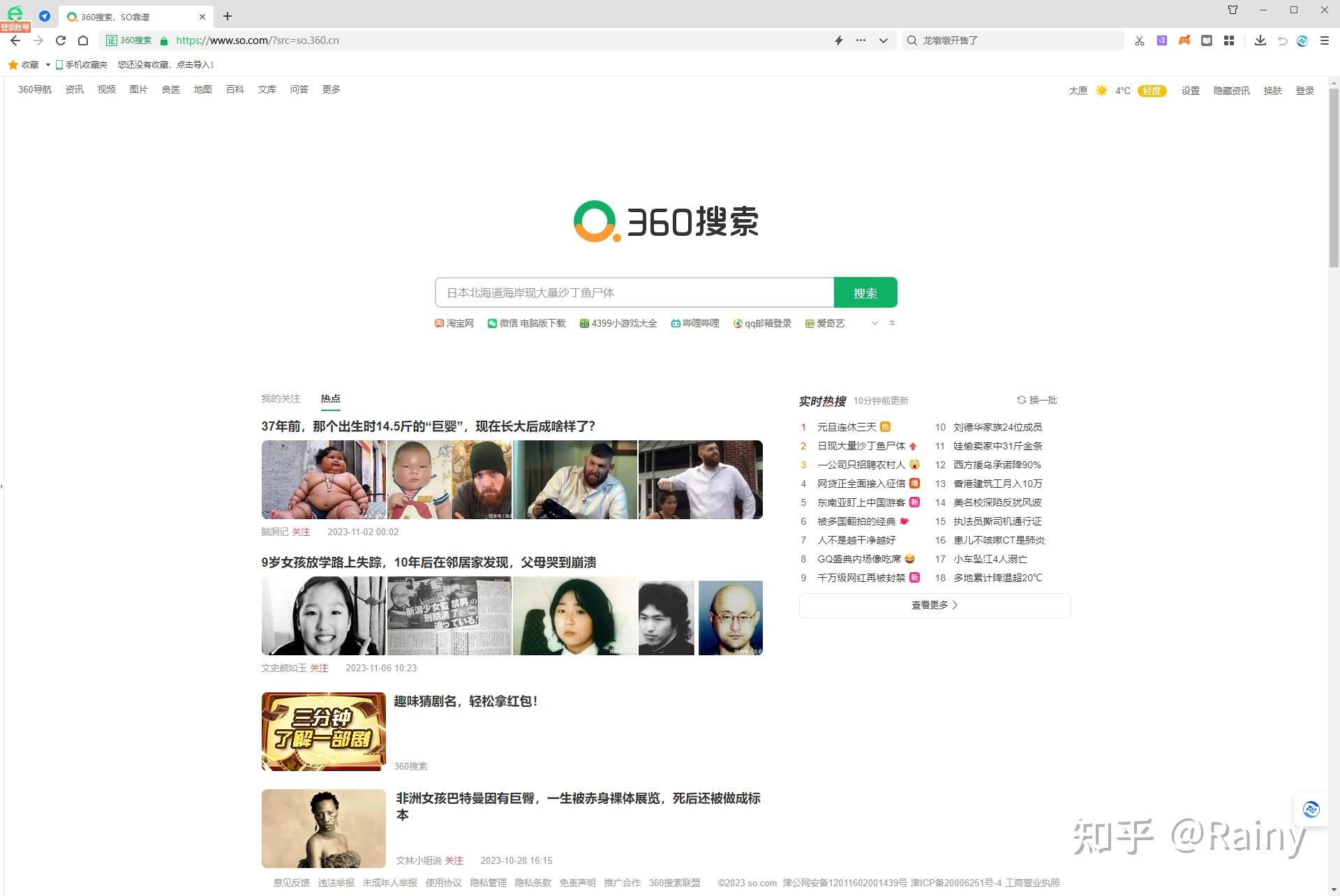Open the extensions grid icon

tap(1229, 40)
